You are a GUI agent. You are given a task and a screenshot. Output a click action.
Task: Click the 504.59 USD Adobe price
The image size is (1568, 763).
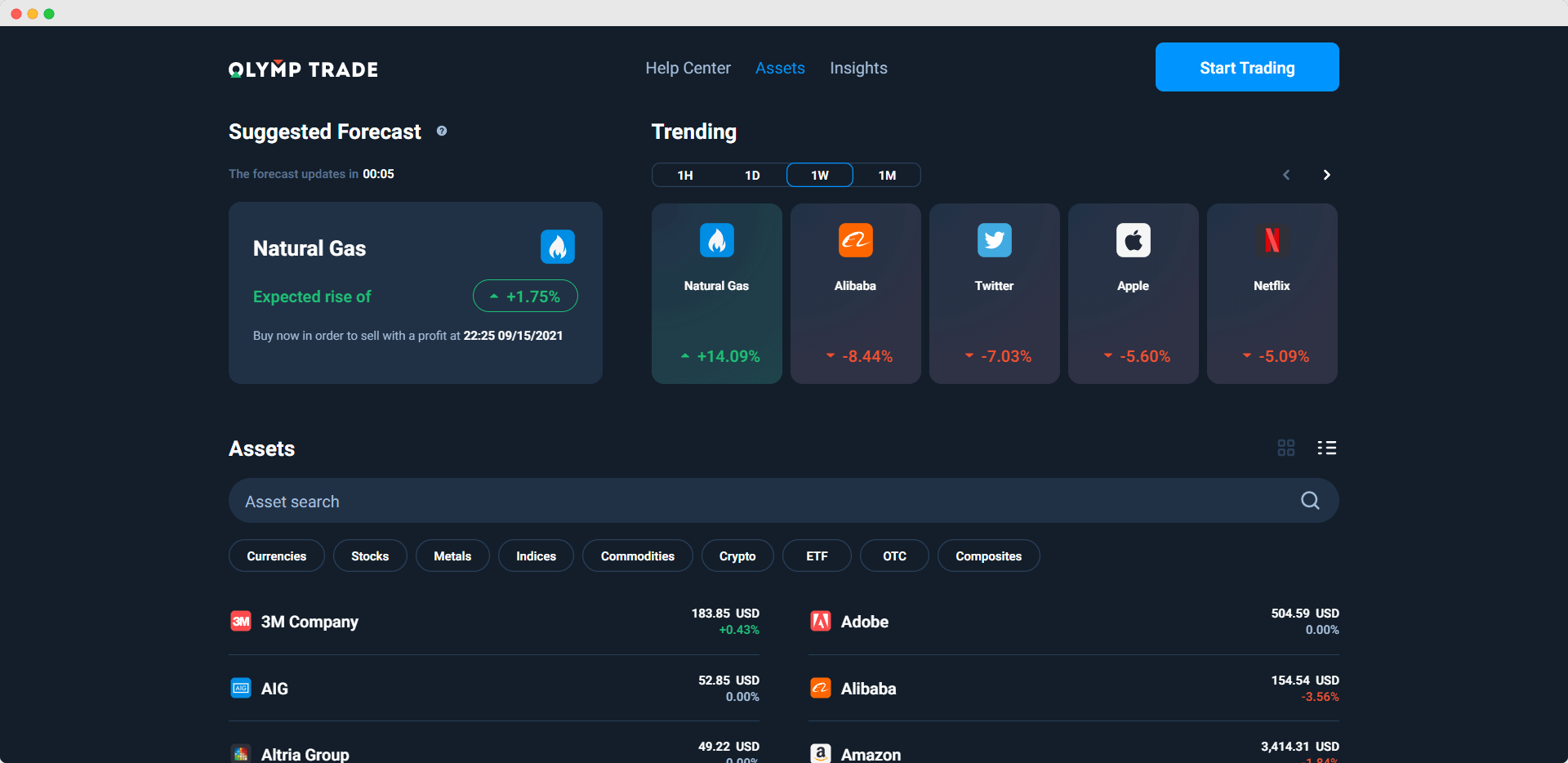[1305, 613]
